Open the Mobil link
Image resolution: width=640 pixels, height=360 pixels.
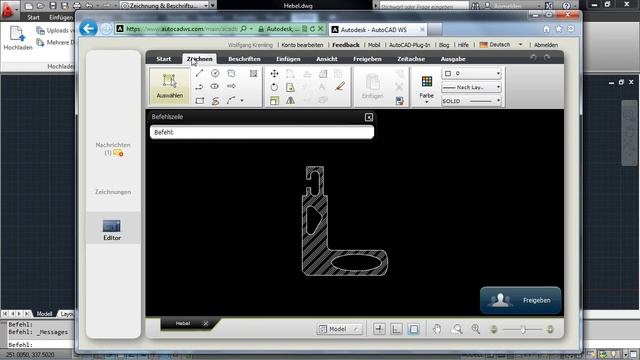click(x=374, y=45)
